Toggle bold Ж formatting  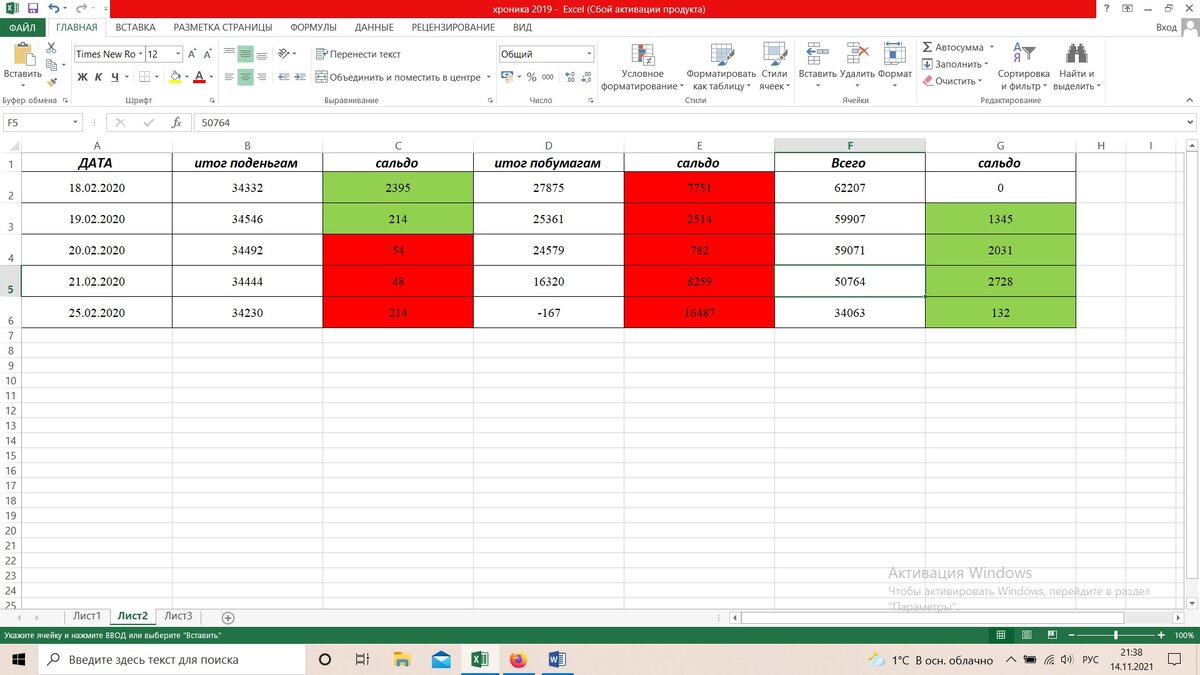[83, 77]
